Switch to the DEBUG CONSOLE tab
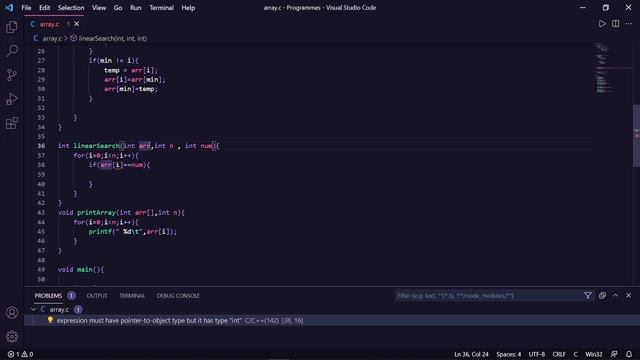This screenshot has width=640, height=360. pyautogui.click(x=178, y=296)
